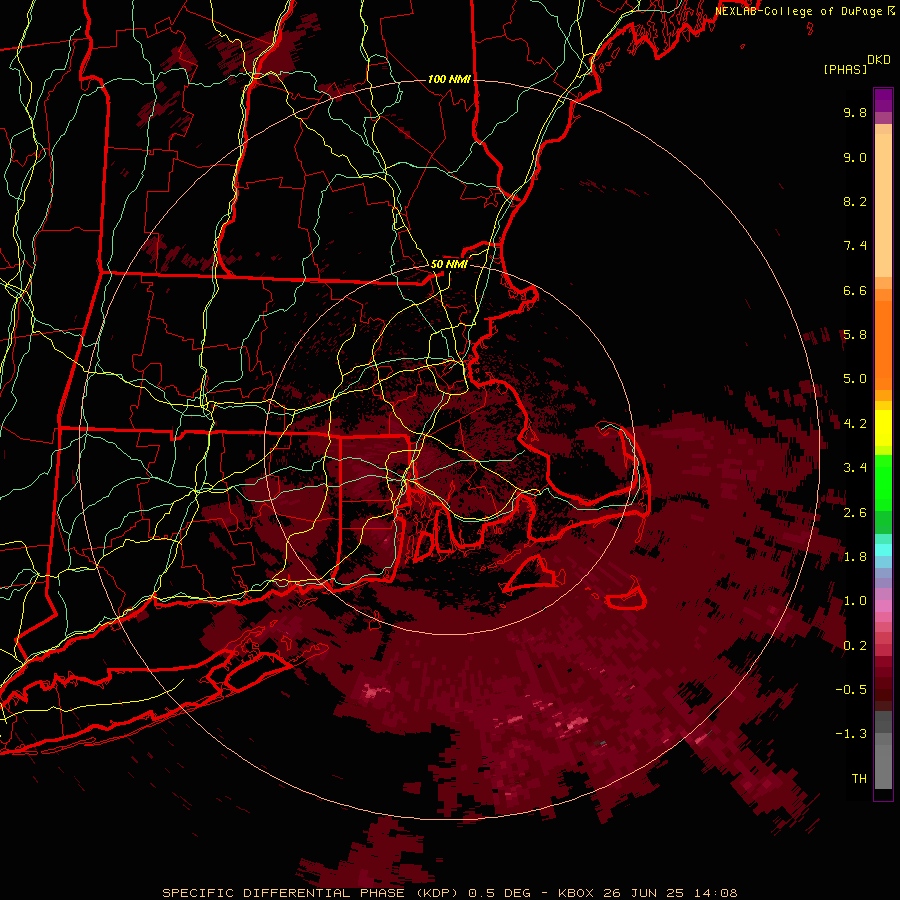The width and height of the screenshot is (900, 900).
Task: Click the 9.8 value on the scale
Action: click(x=855, y=112)
